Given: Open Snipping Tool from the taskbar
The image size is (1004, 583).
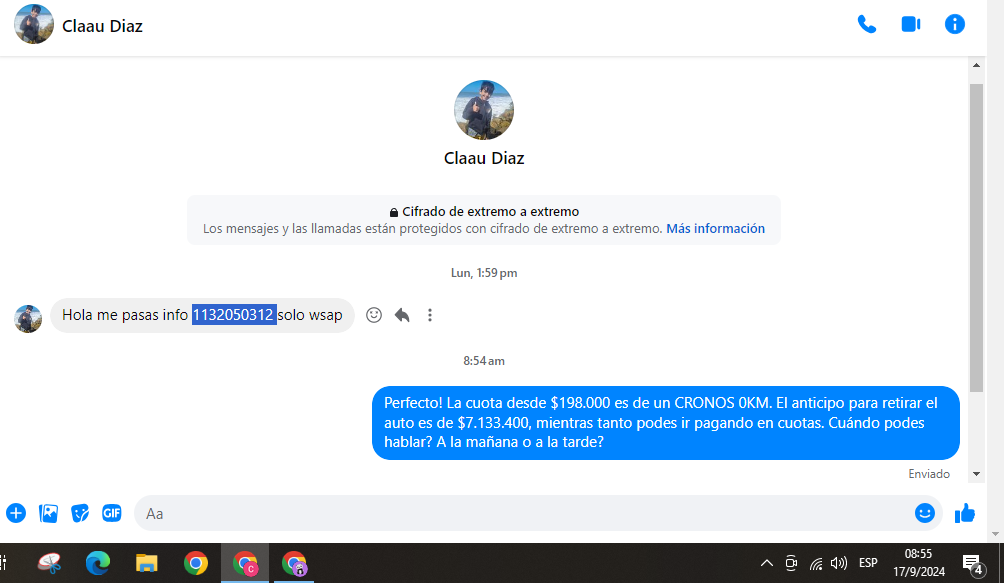Looking at the screenshot, I should click(49, 563).
